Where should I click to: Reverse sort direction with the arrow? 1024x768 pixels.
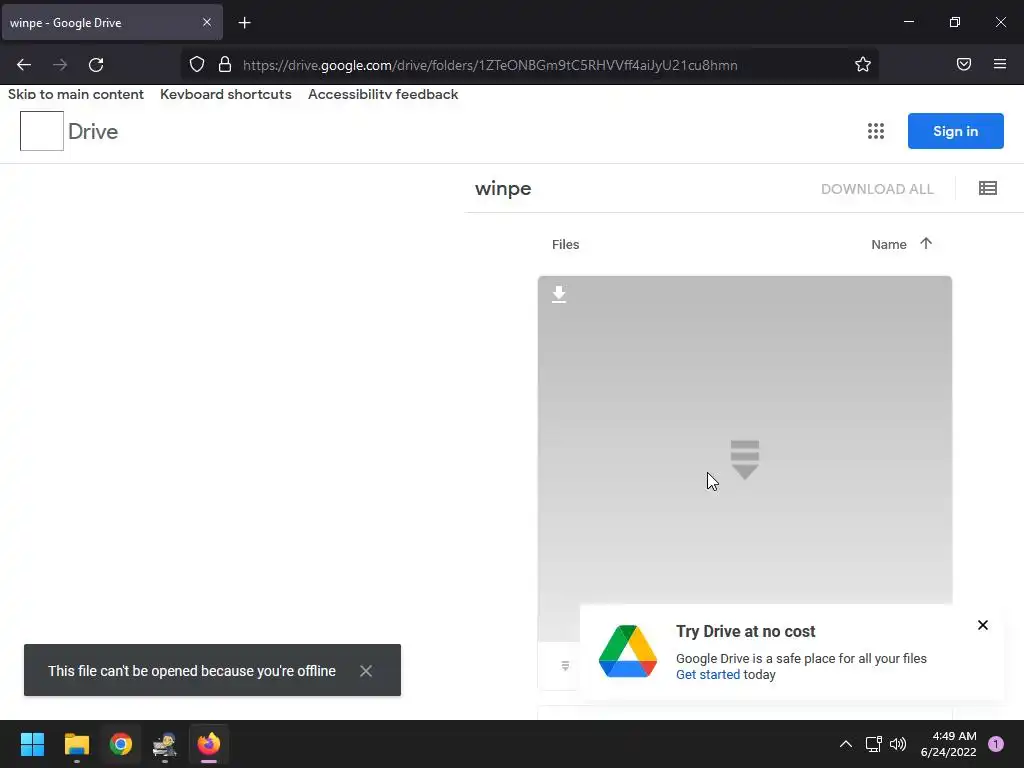click(926, 244)
